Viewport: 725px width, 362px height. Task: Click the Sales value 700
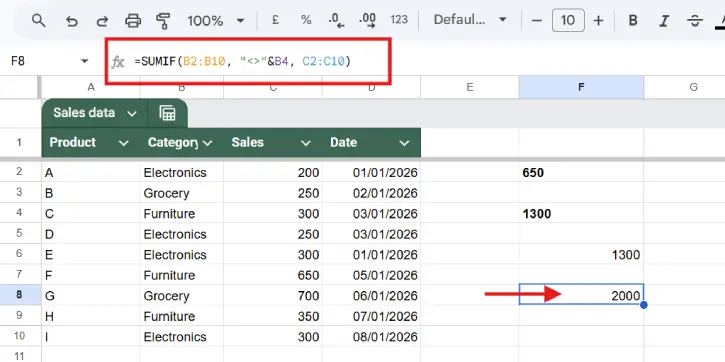coord(273,295)
